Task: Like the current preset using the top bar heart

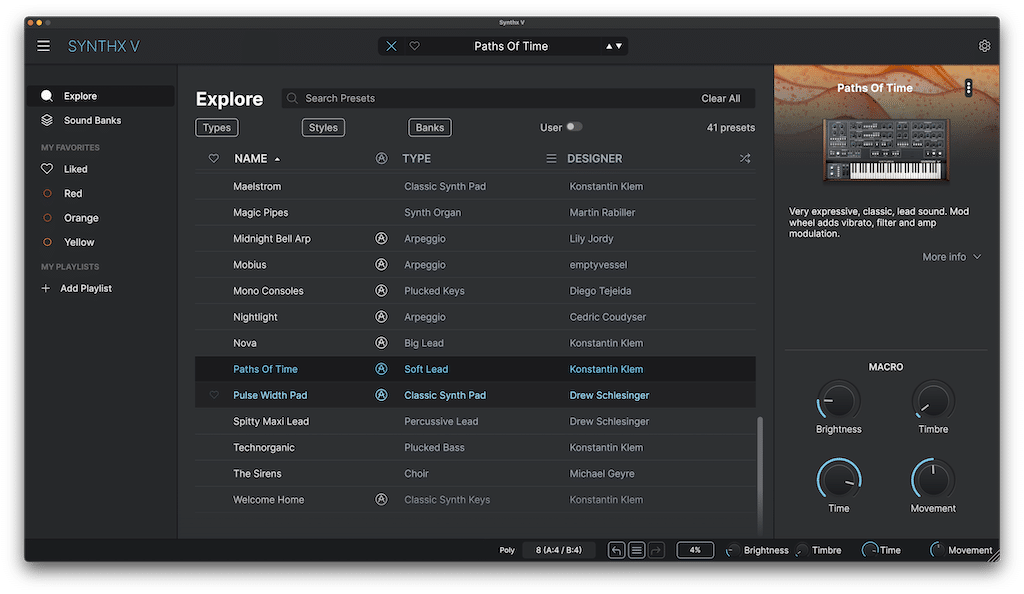Action: [x=415, y=46]
